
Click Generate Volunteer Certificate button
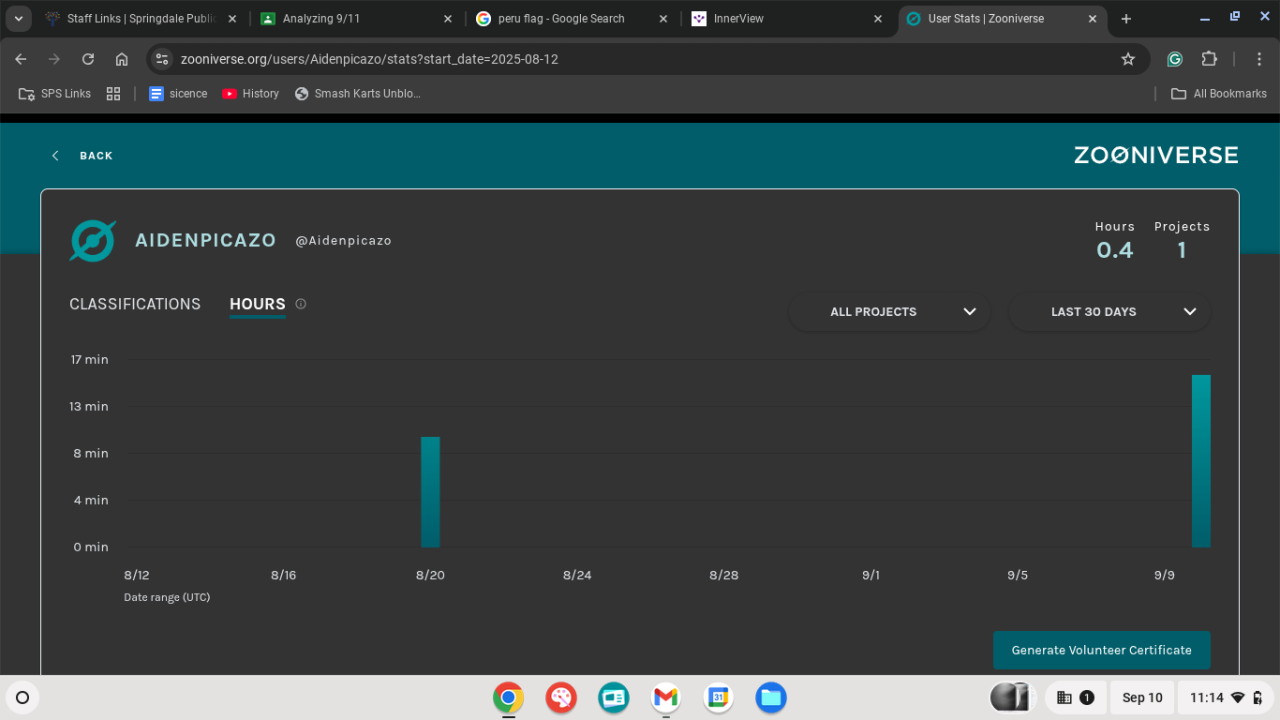click(1101, 650)
